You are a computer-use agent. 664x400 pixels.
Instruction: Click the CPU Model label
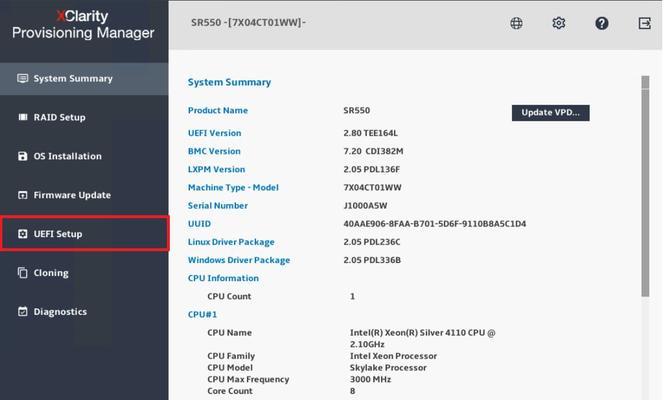point(230,368)
